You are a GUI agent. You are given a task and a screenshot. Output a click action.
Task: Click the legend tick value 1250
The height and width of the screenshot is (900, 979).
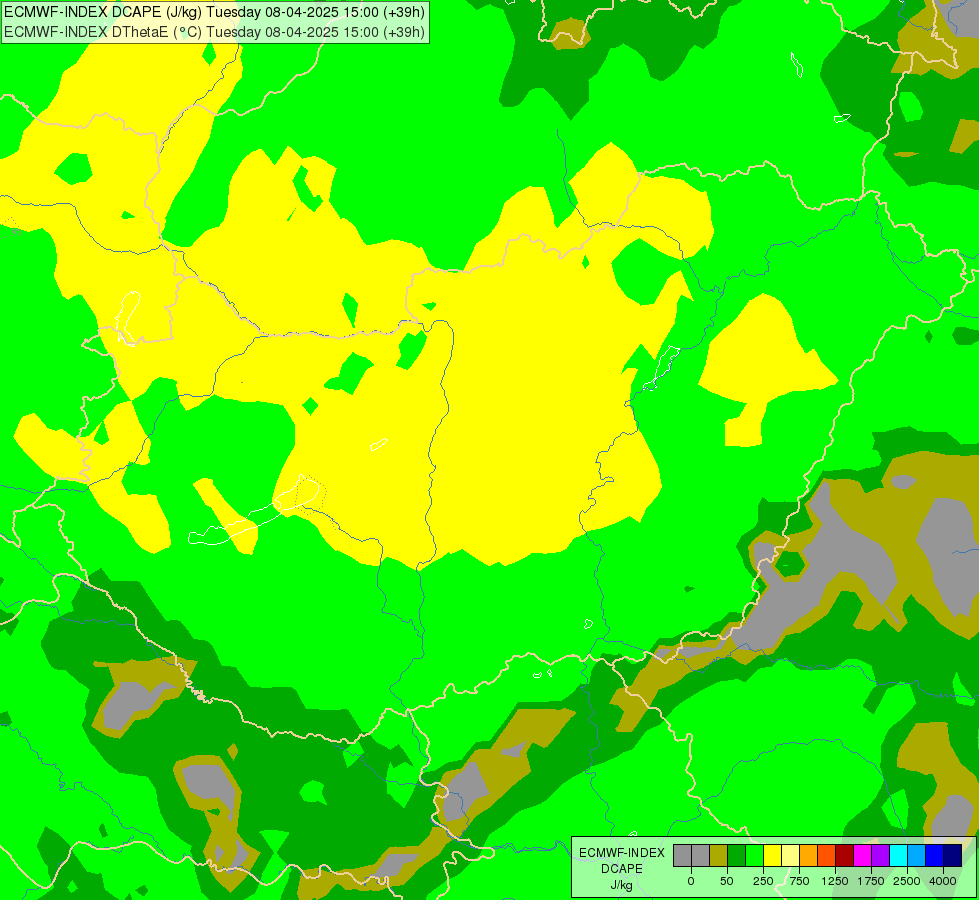tap(835, 881)
